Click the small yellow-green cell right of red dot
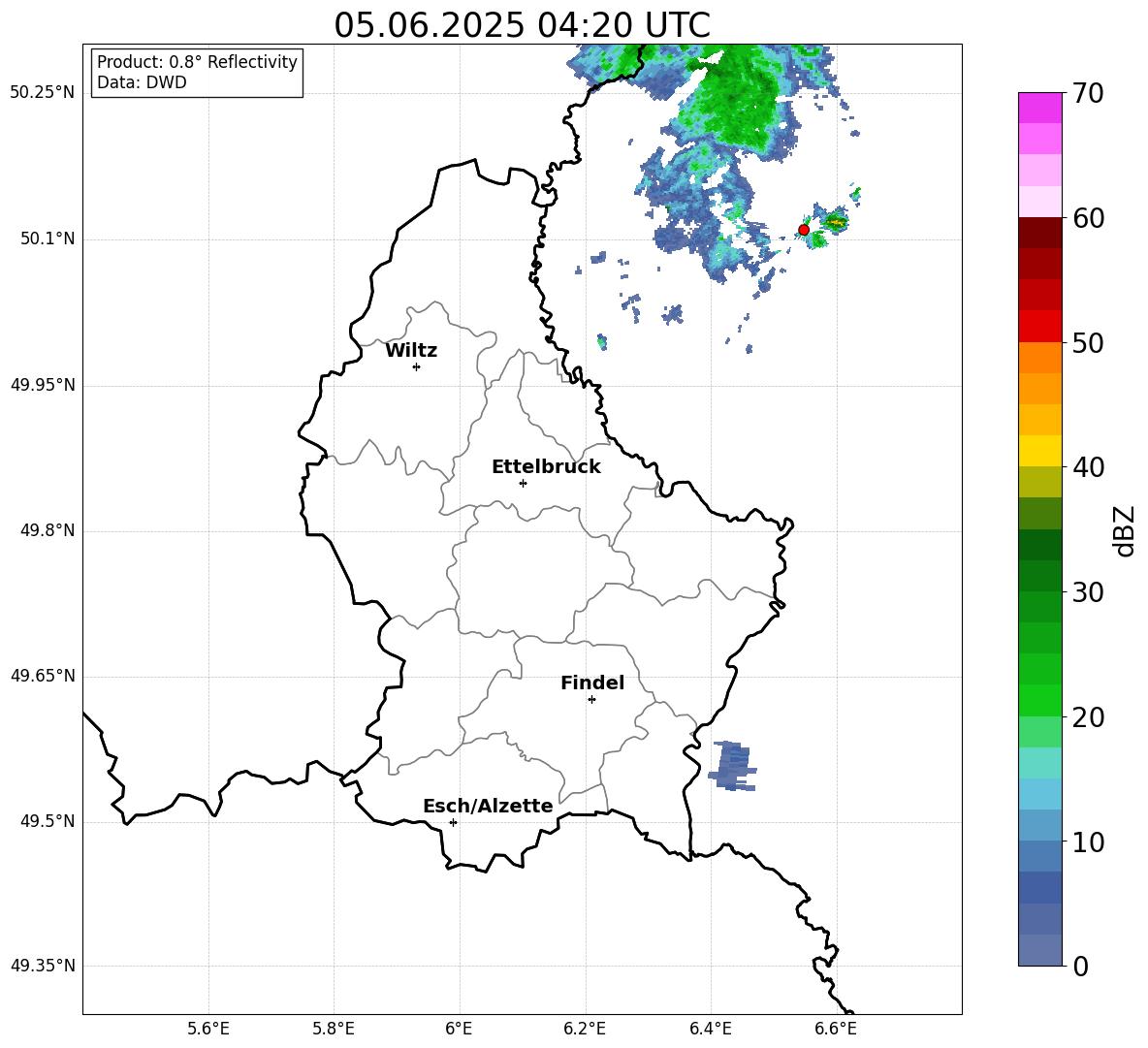The width and height of the screenshot is (1148, 1048). [x=836, y=220]
